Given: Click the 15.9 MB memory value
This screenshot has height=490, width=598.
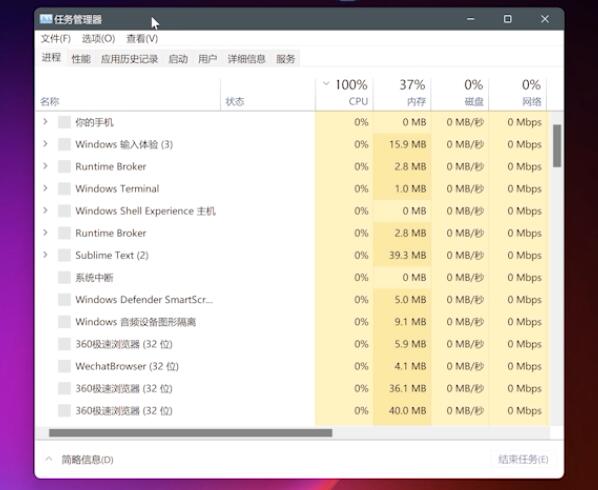Looking at the screenshot, I should tap(407, 145).
